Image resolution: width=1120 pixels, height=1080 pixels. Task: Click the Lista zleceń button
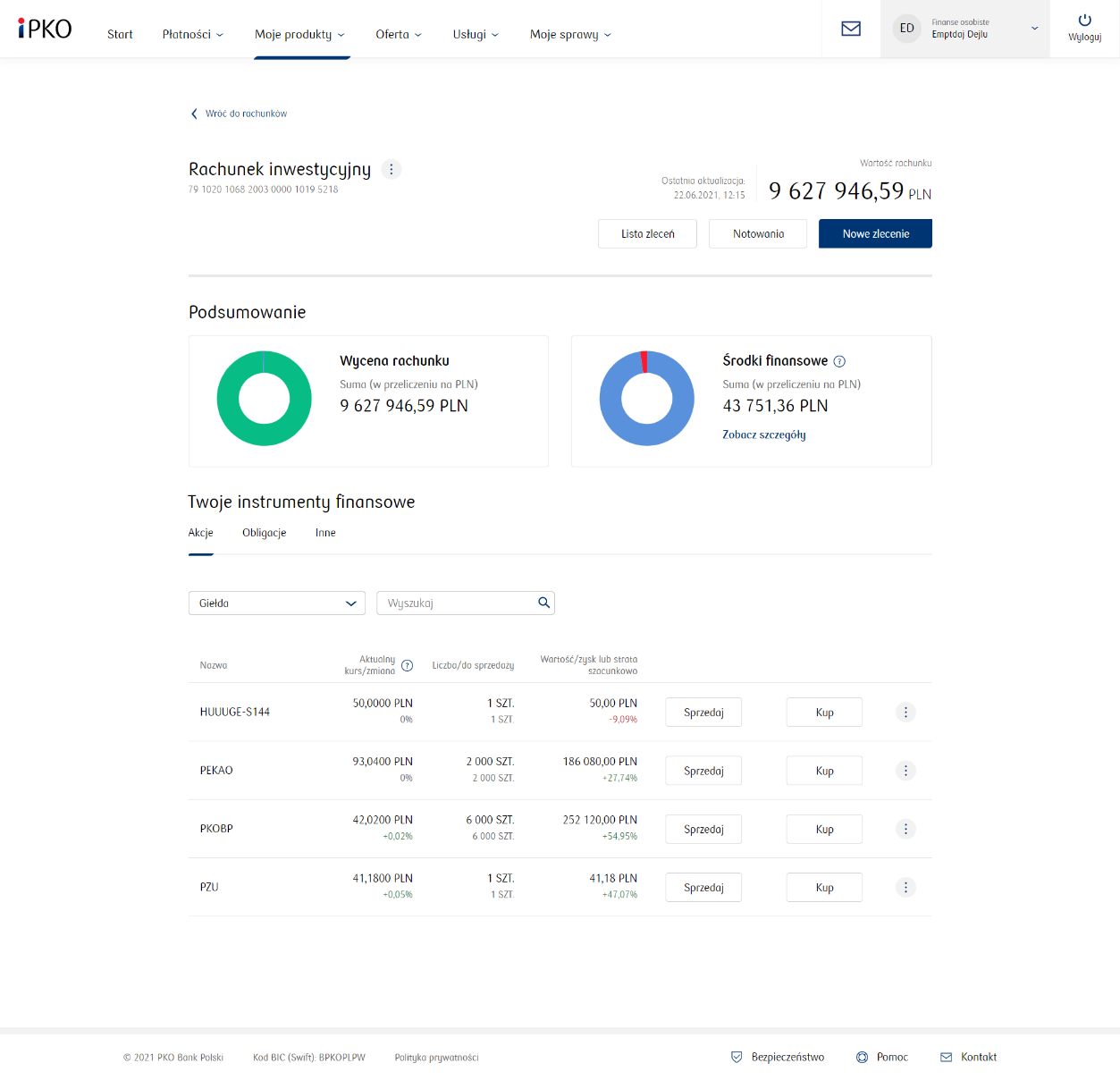point(647,233)
